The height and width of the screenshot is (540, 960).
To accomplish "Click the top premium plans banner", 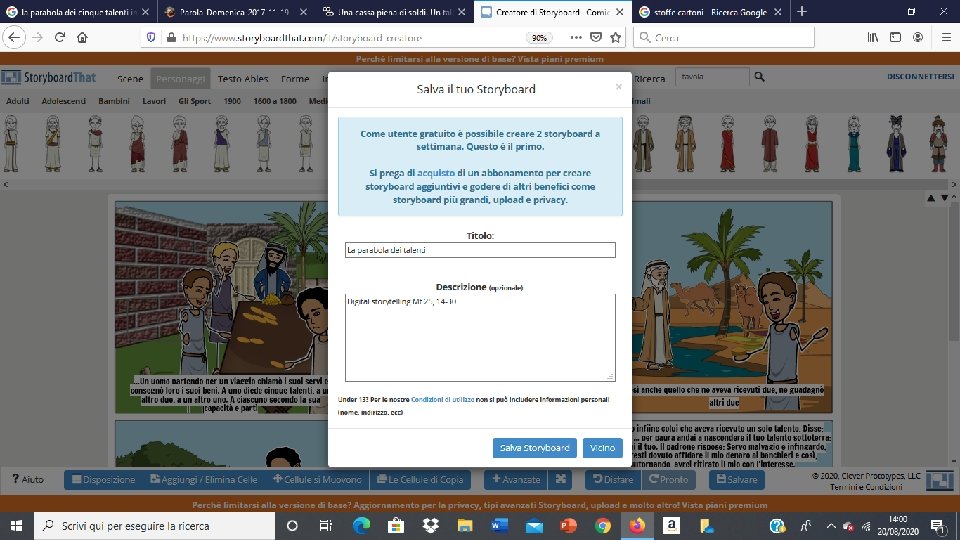I will click(480, 59).
